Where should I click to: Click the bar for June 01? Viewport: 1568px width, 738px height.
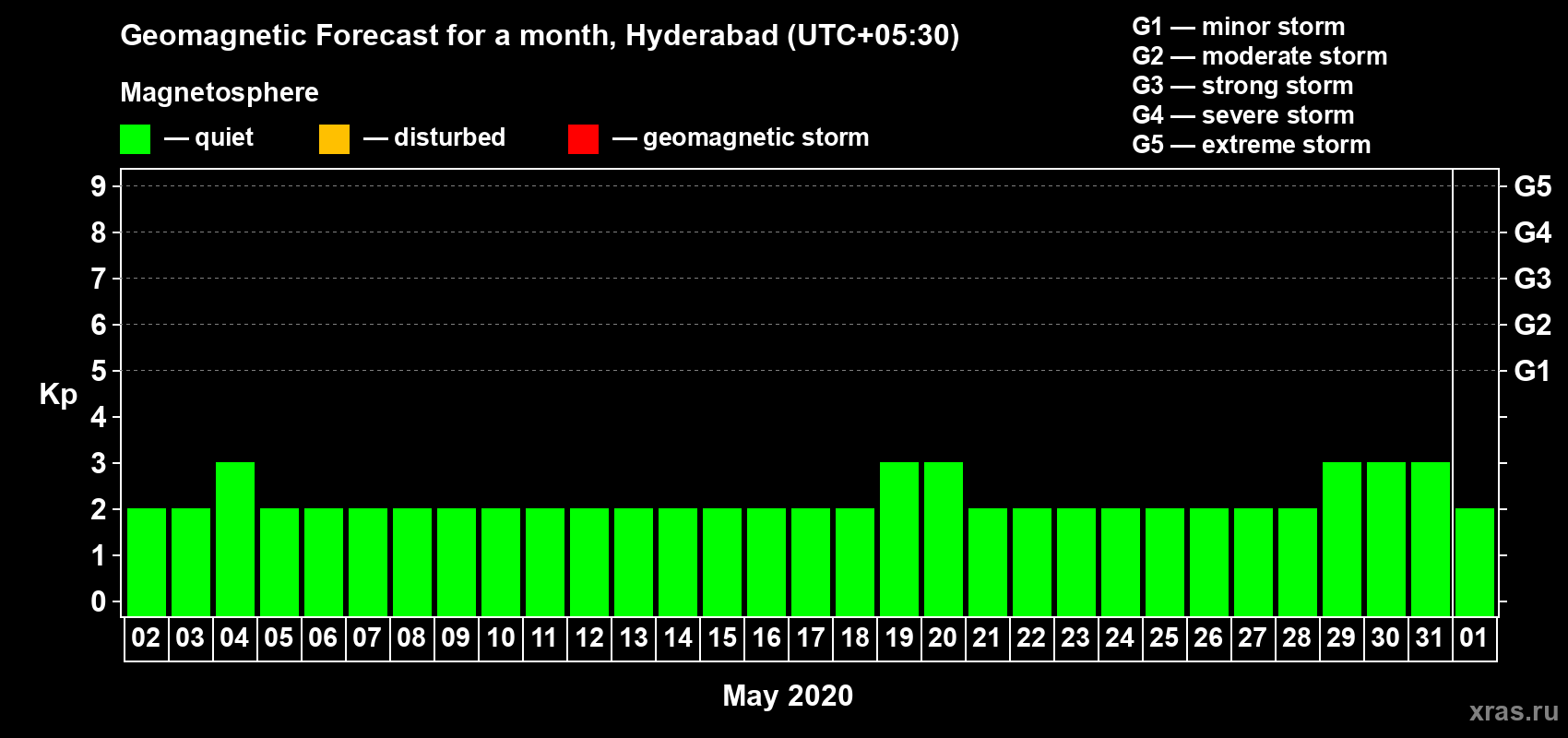1475,562
